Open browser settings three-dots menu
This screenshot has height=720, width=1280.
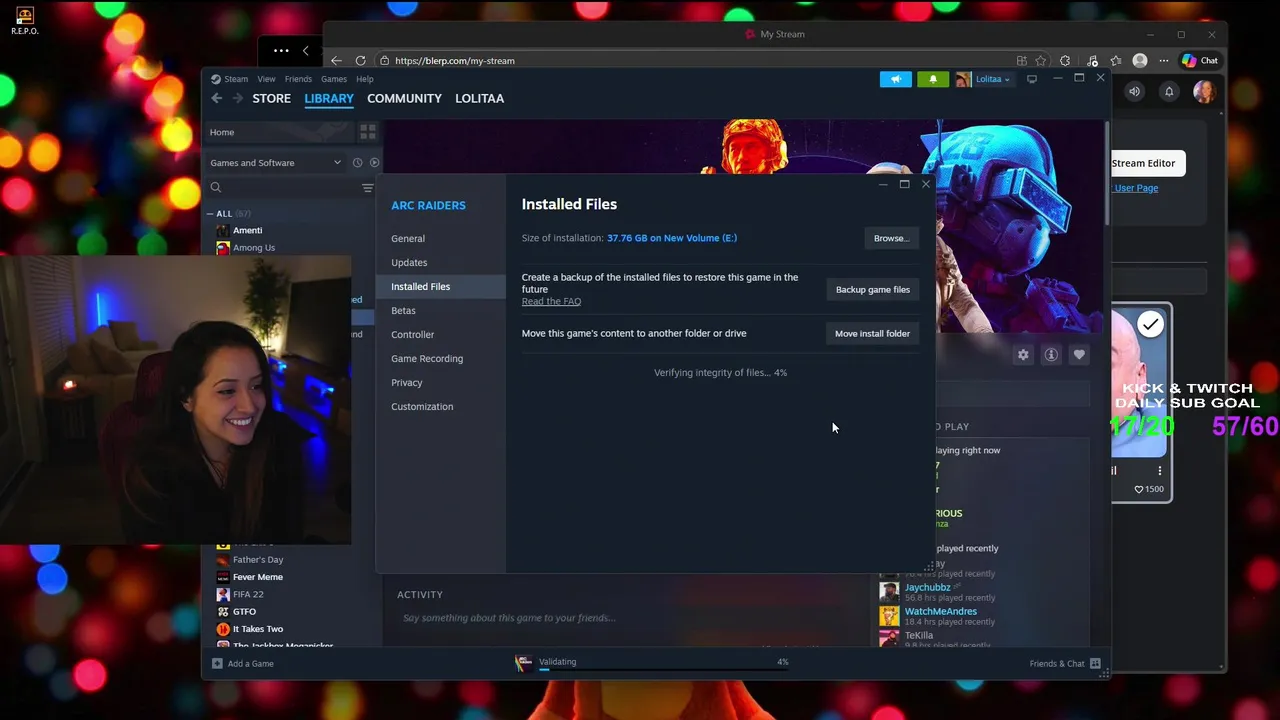click(1163, 61)
